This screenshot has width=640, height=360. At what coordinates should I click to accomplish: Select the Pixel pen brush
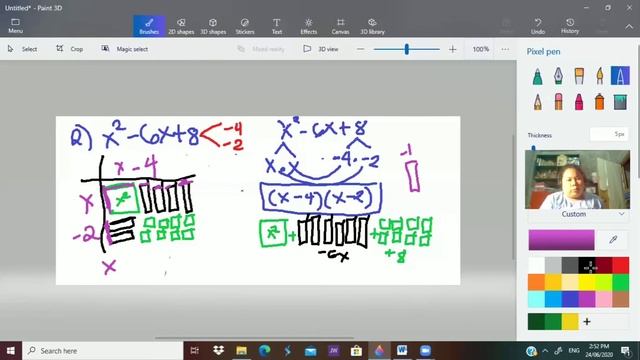pos(620,76)
